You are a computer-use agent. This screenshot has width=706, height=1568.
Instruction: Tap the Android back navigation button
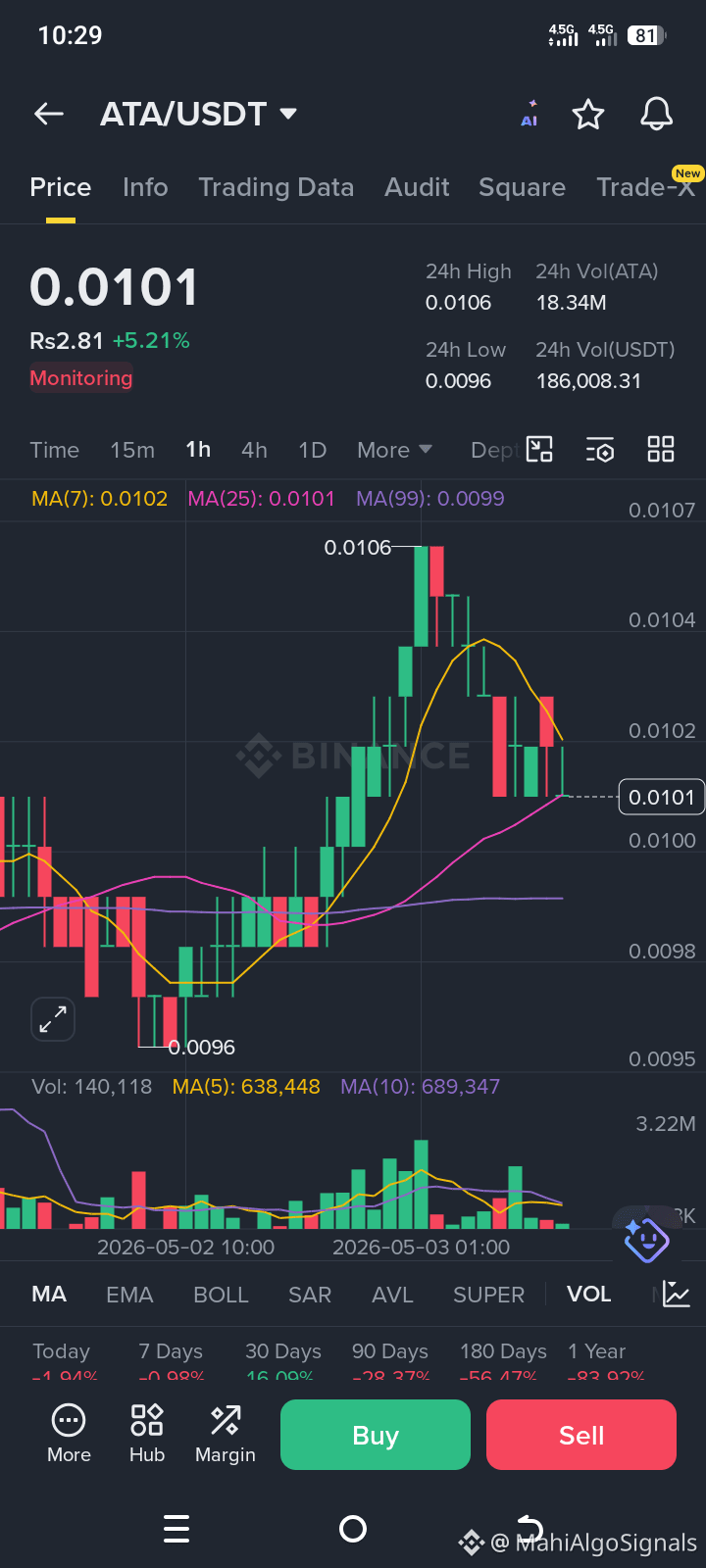[x=529, y=1529]
